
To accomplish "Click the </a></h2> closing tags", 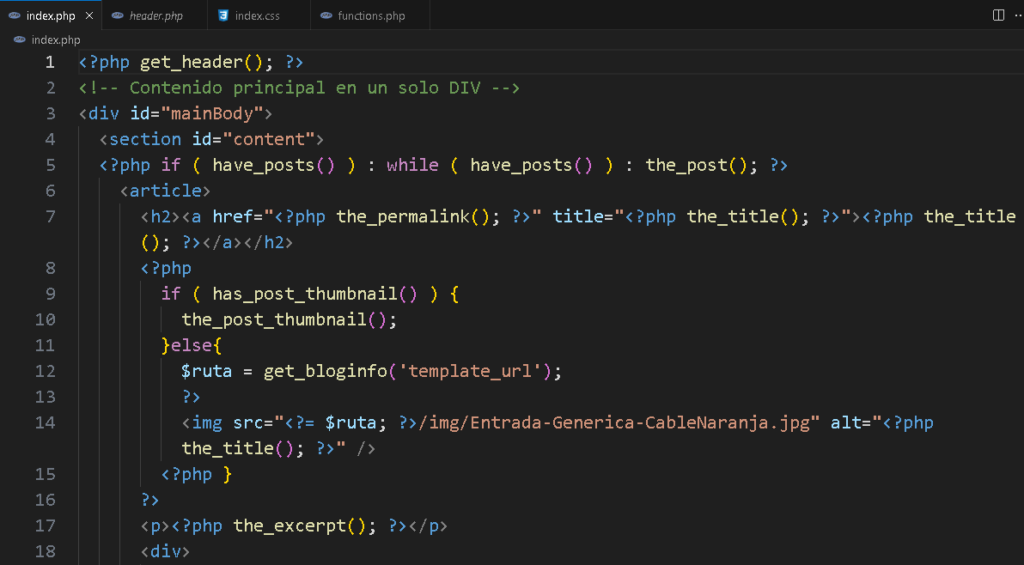I will coord(248,242).
